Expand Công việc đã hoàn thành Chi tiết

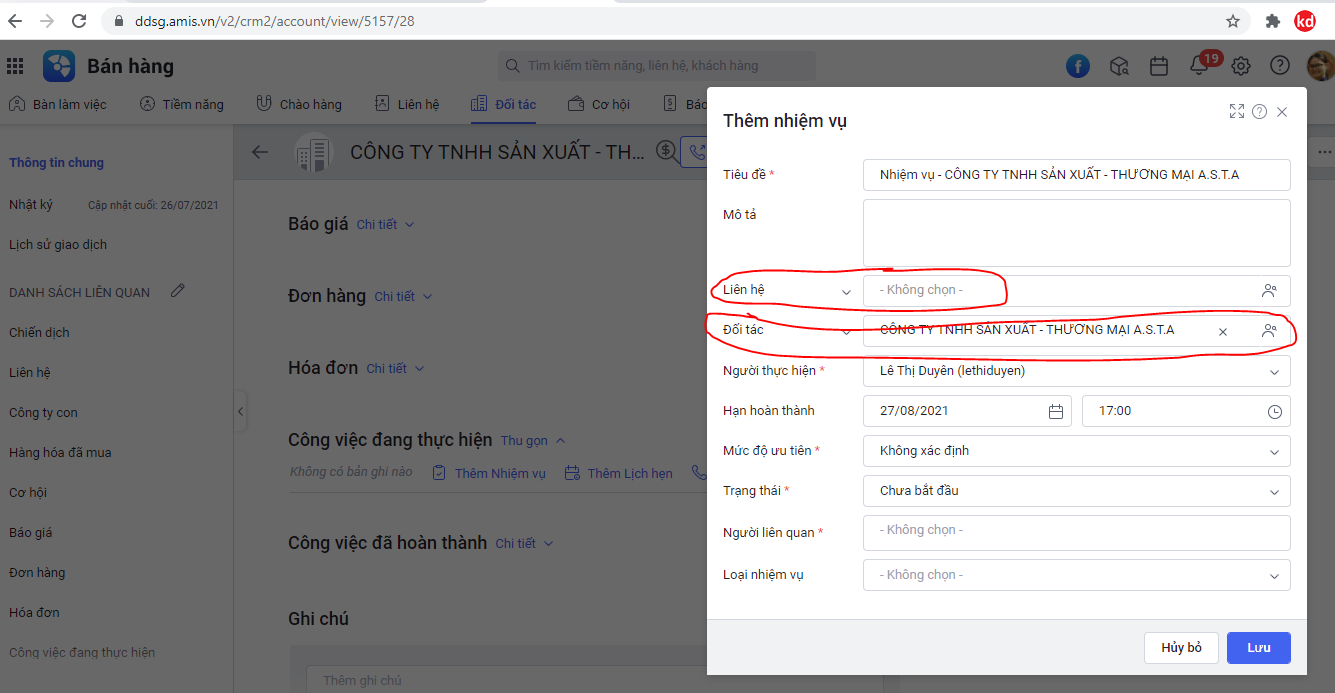pyautogui.click(x=524, y=544)
